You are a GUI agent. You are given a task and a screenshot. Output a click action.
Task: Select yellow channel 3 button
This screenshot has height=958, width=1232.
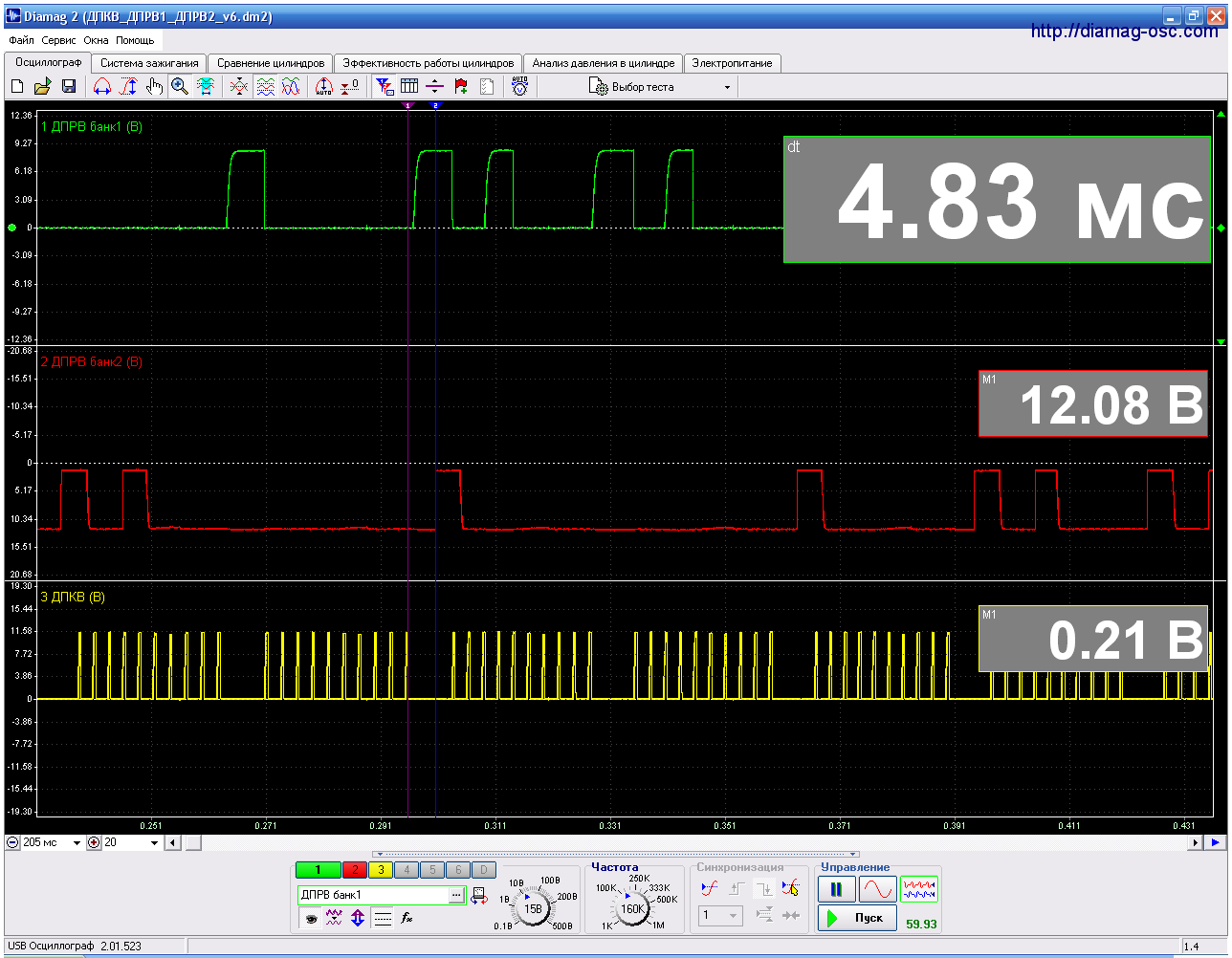381,870
